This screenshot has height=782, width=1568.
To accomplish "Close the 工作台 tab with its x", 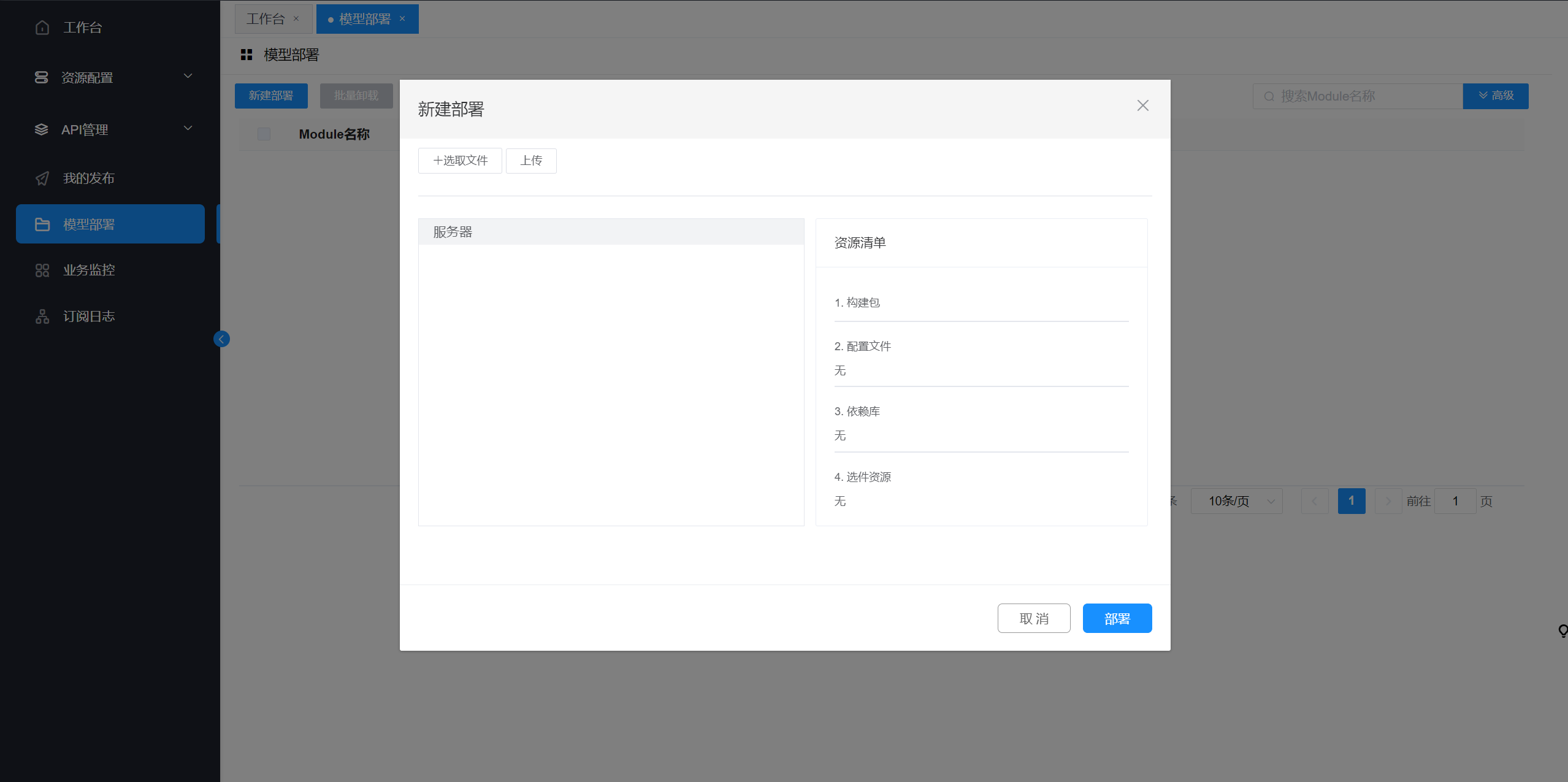I will (x=296, y=19).
